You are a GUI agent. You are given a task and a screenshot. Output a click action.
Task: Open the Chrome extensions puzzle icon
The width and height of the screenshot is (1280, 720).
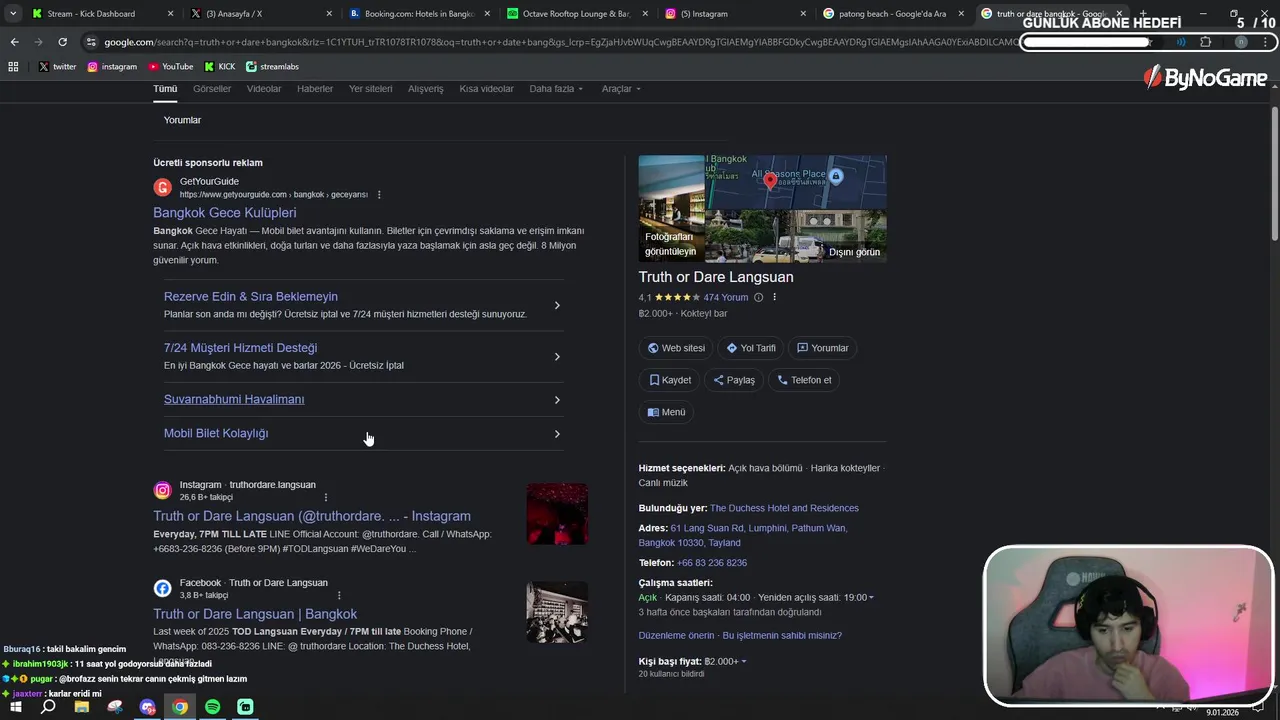[1205, 42]
